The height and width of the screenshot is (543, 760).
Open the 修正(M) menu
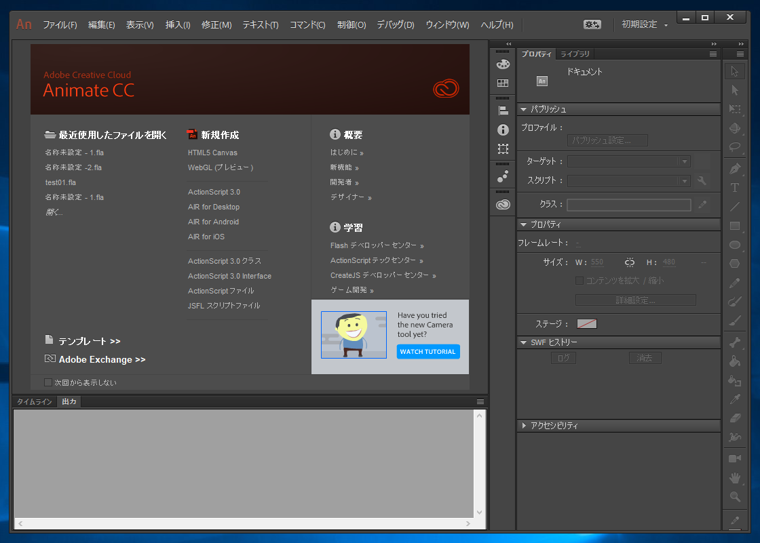[x=216, y=25]
